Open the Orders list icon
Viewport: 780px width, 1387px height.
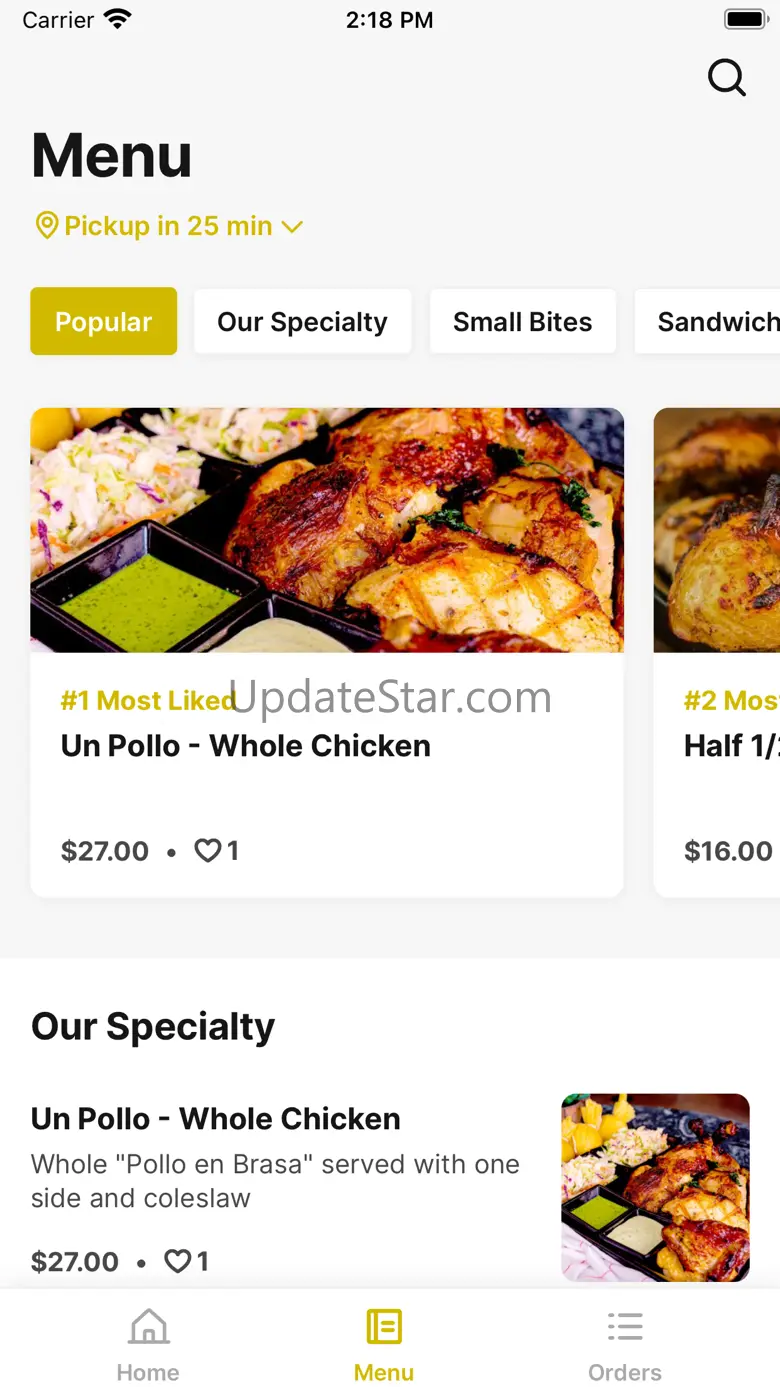pos(625,1328)
